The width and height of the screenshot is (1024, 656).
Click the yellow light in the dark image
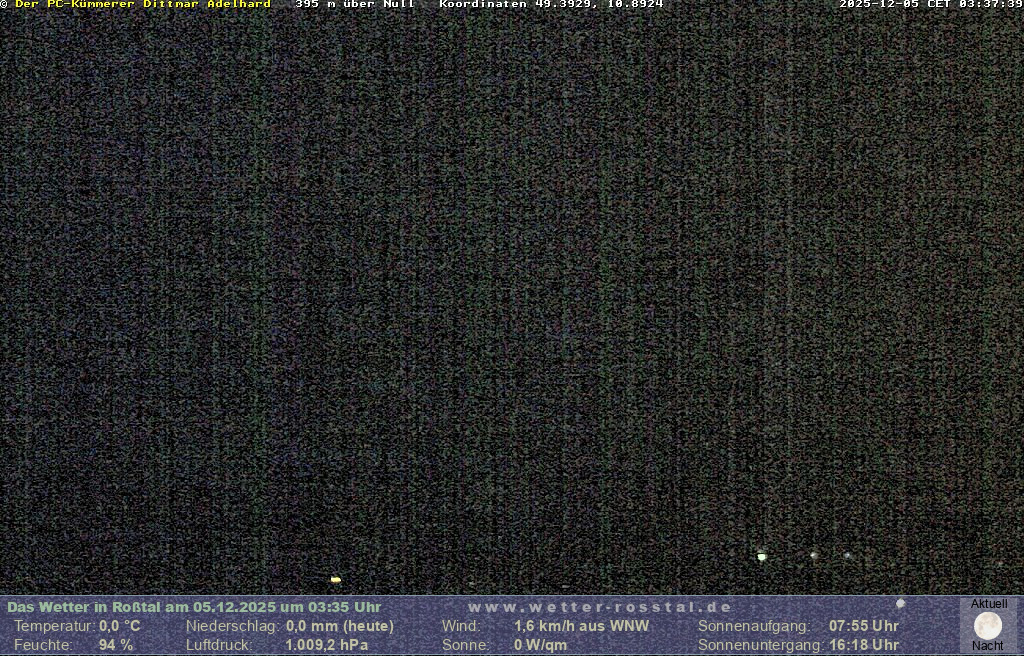(336, 579)
